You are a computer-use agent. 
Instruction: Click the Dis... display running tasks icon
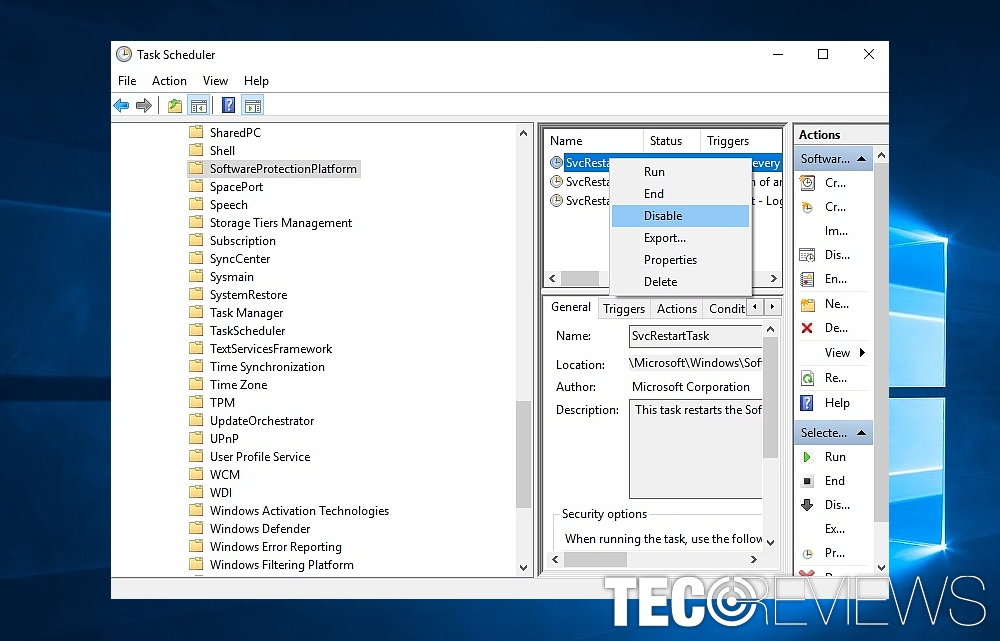(x=807, y=255)
